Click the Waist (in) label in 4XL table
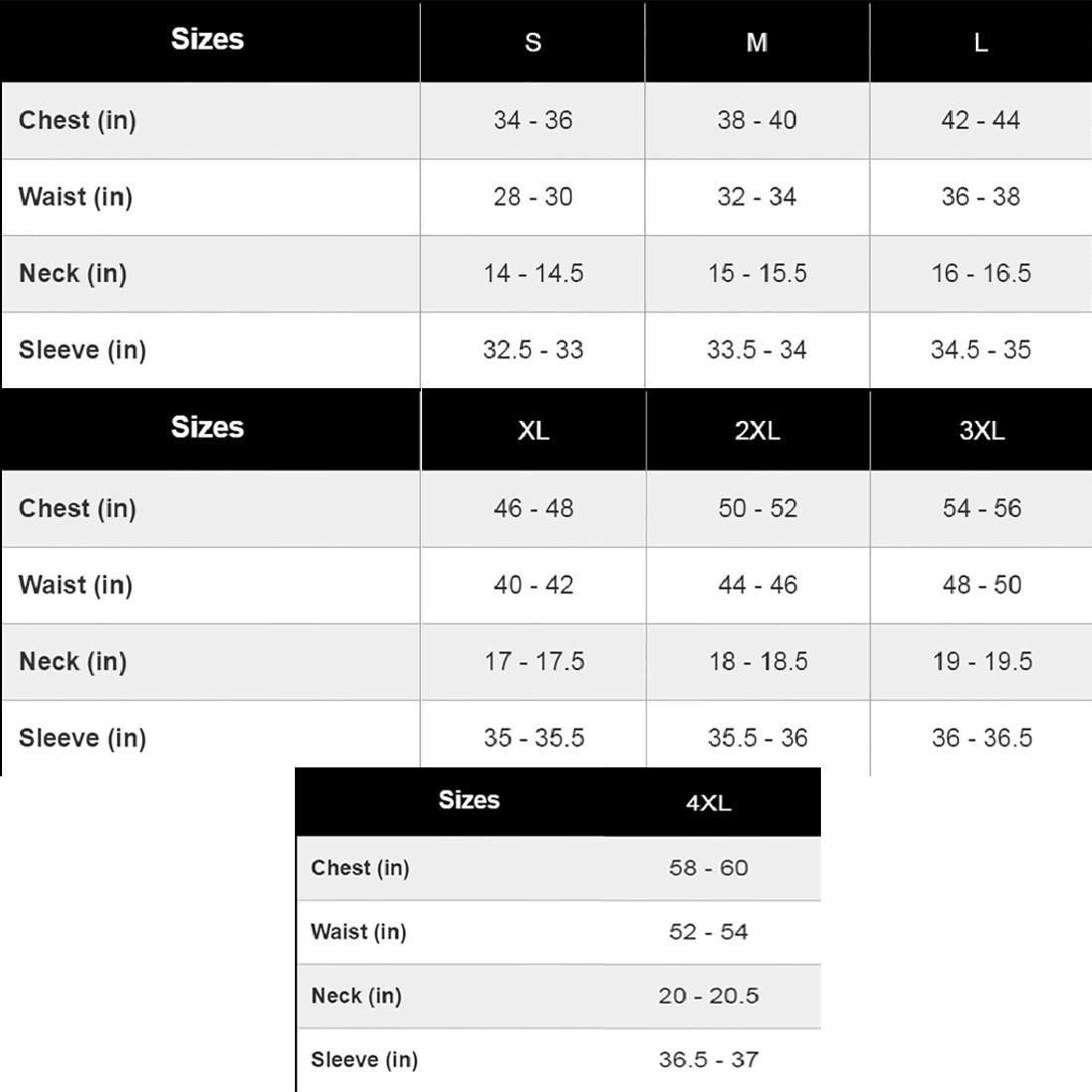Screen dimensions: 1092x1092 tap(358, 932)
